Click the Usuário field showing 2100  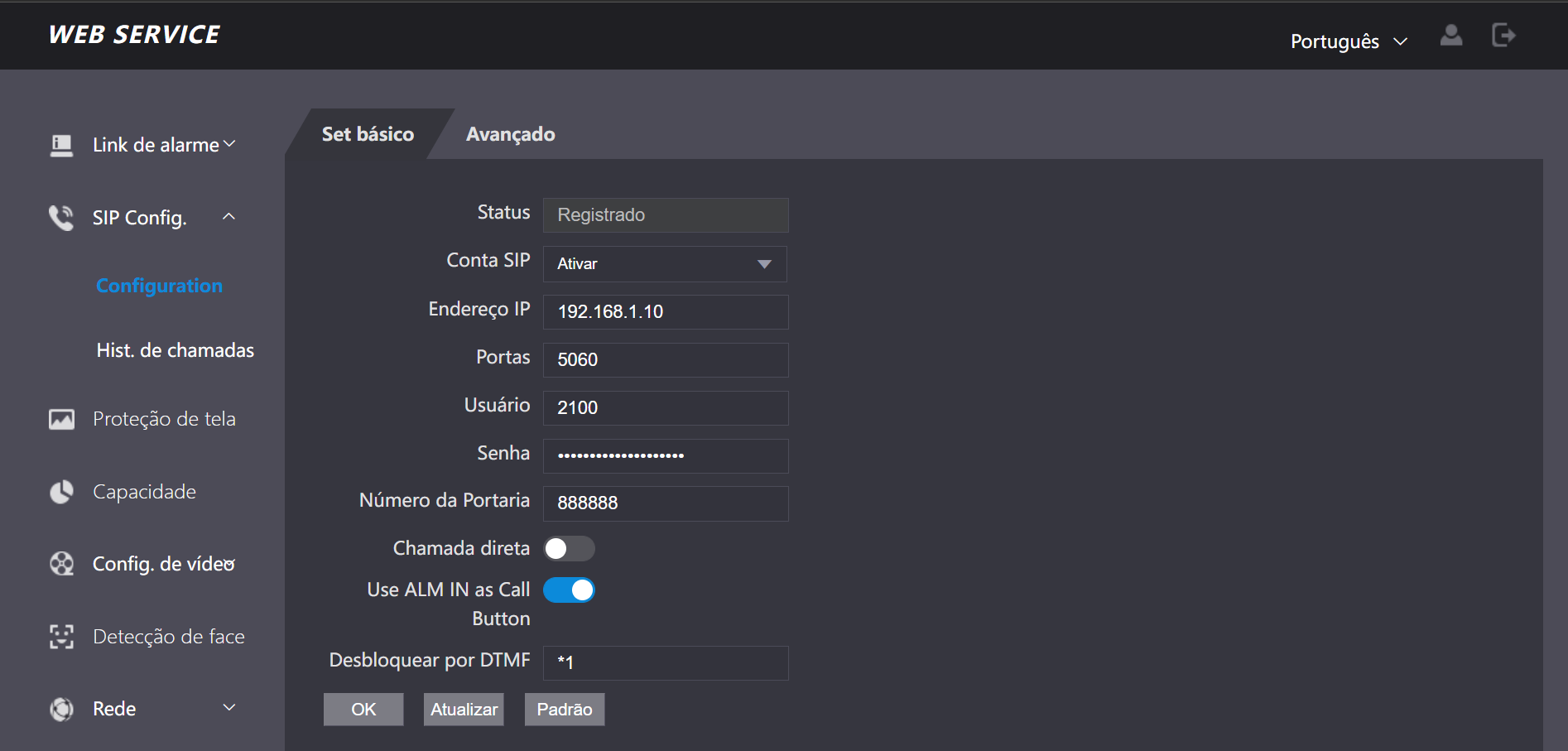click(666, 408)
